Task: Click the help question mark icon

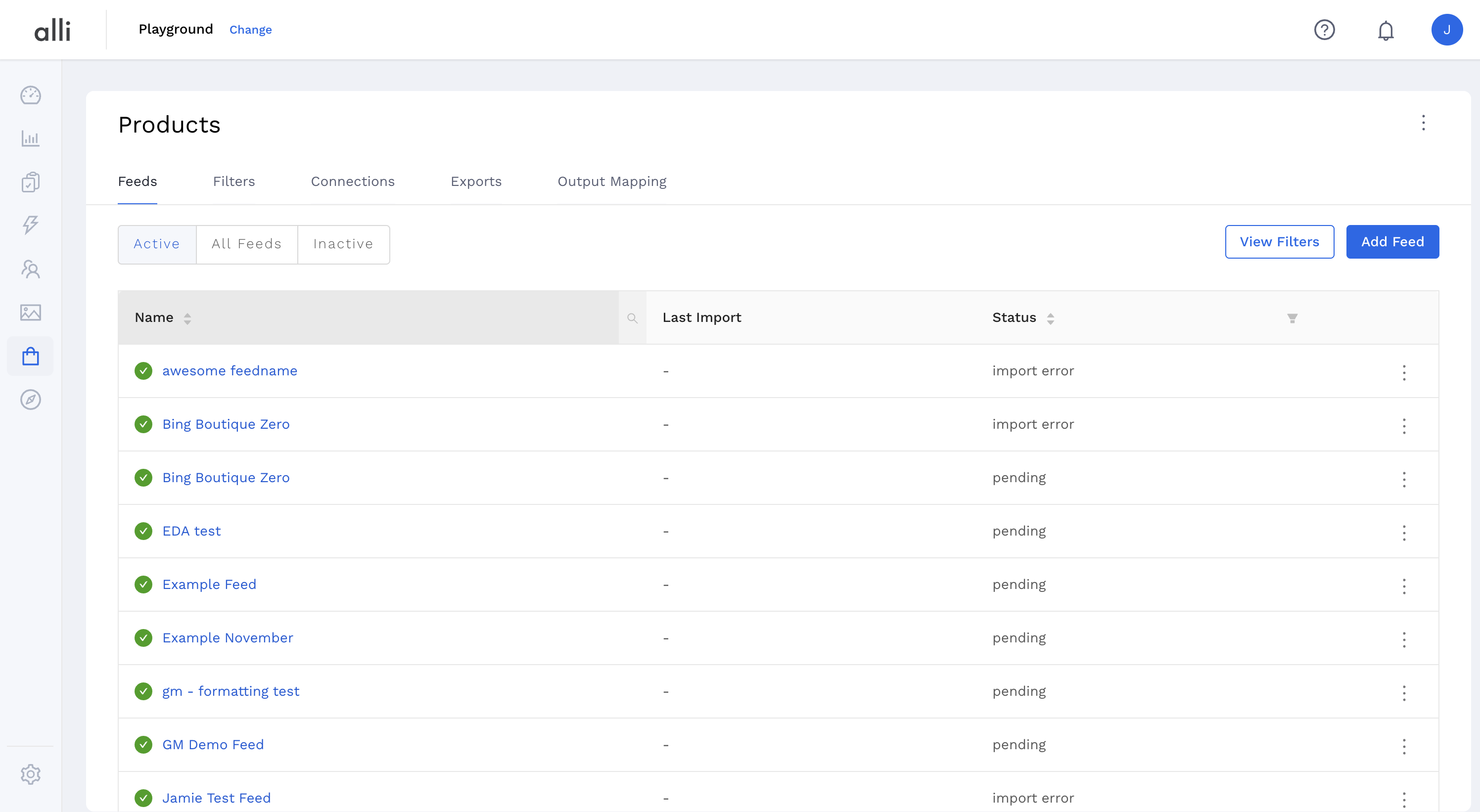Action: [1324, 30]
